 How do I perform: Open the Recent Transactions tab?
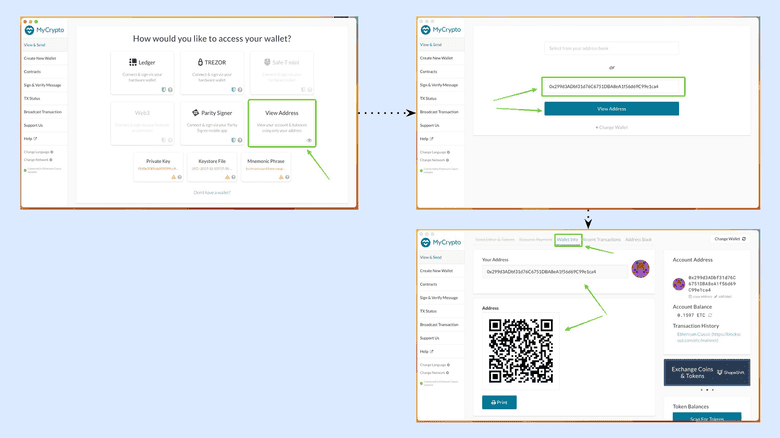point(602,240)
